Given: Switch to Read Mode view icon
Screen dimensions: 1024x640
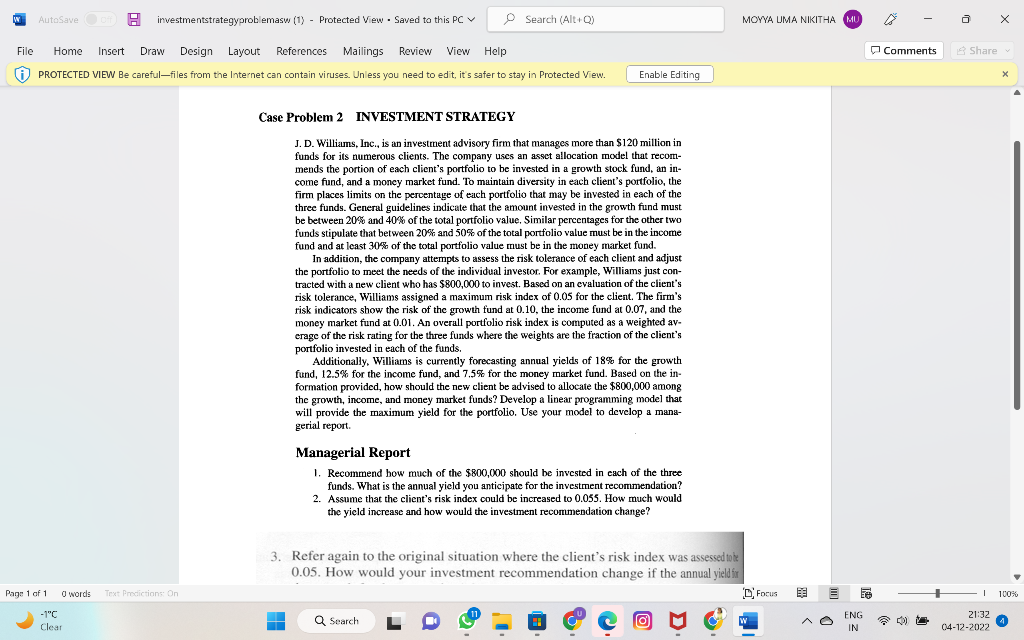Looking at the screenshot, I should tap(802, 593).
